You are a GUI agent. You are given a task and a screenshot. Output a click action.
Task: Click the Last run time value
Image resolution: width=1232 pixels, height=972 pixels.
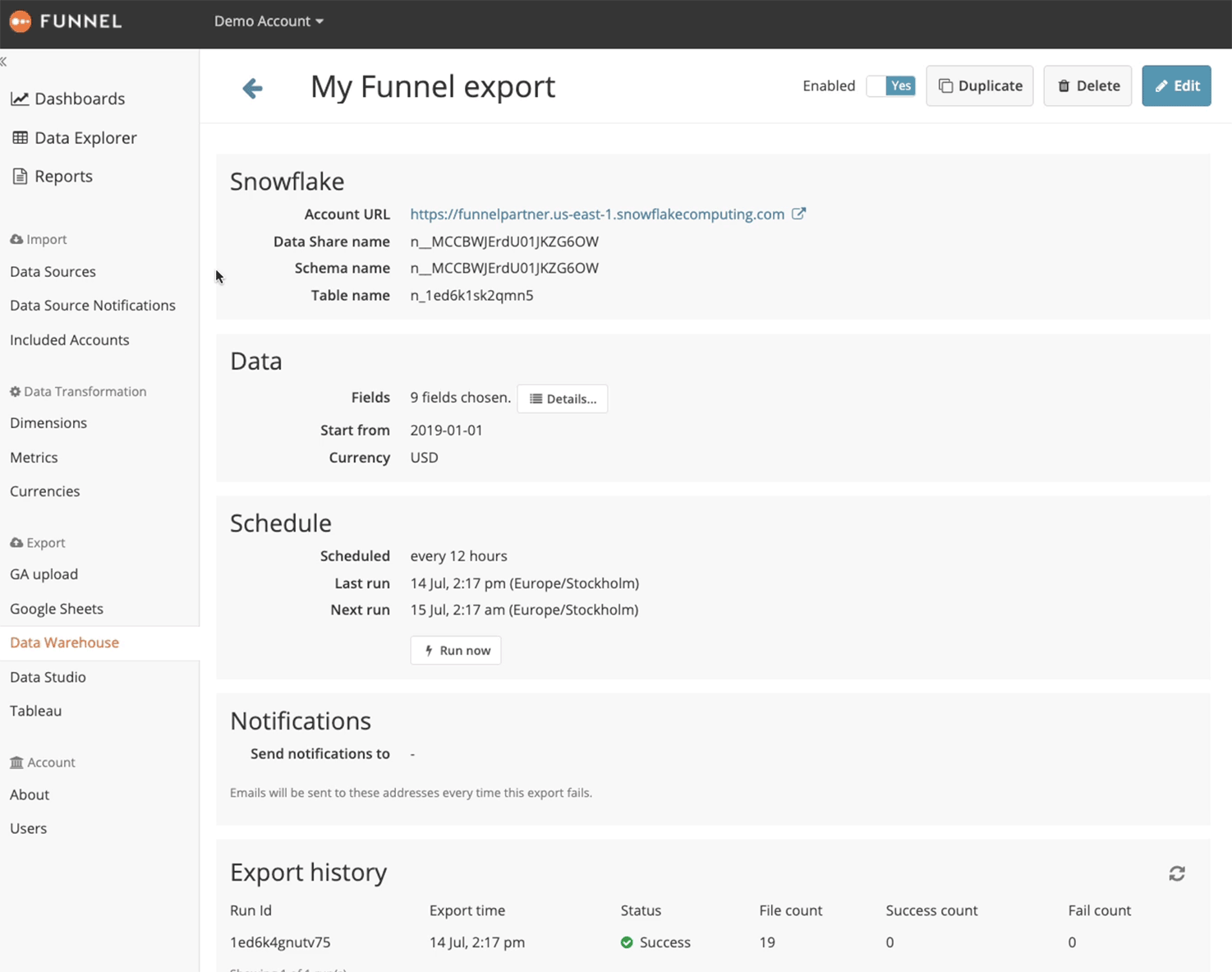click(x=524, y=583)
